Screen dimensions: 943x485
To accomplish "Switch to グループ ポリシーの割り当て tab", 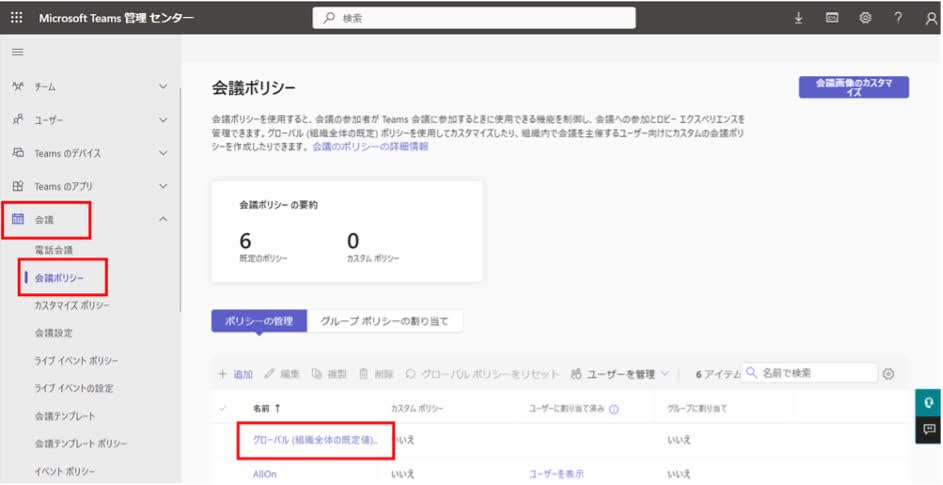I will pos(384,321).
